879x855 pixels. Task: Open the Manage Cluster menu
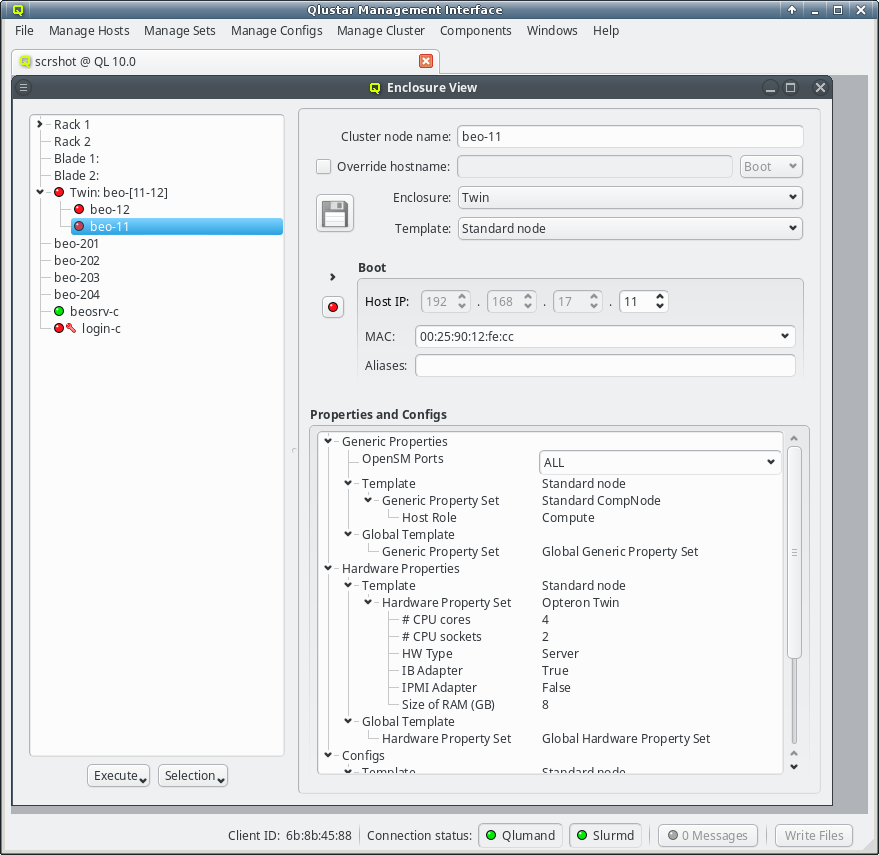pos(381,31)
